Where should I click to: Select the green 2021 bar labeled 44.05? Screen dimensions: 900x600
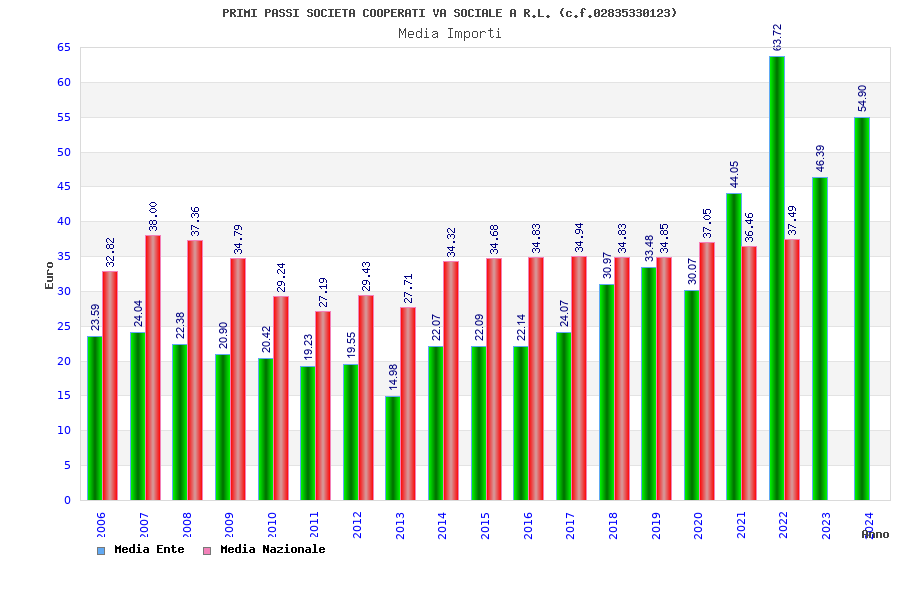point(734,347)
